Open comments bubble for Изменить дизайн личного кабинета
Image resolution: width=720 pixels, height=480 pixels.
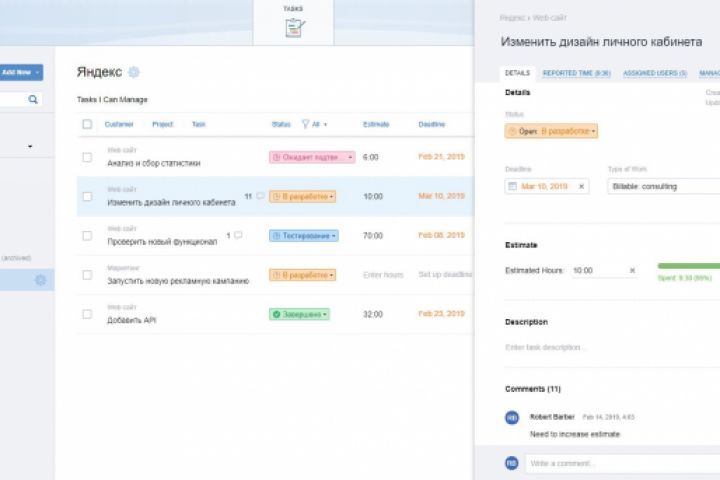click(x=260, y=196)
